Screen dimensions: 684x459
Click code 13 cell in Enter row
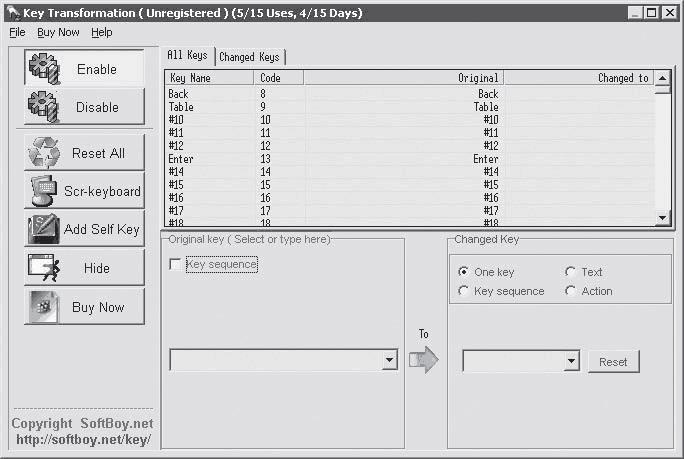(x=266, y=159)
